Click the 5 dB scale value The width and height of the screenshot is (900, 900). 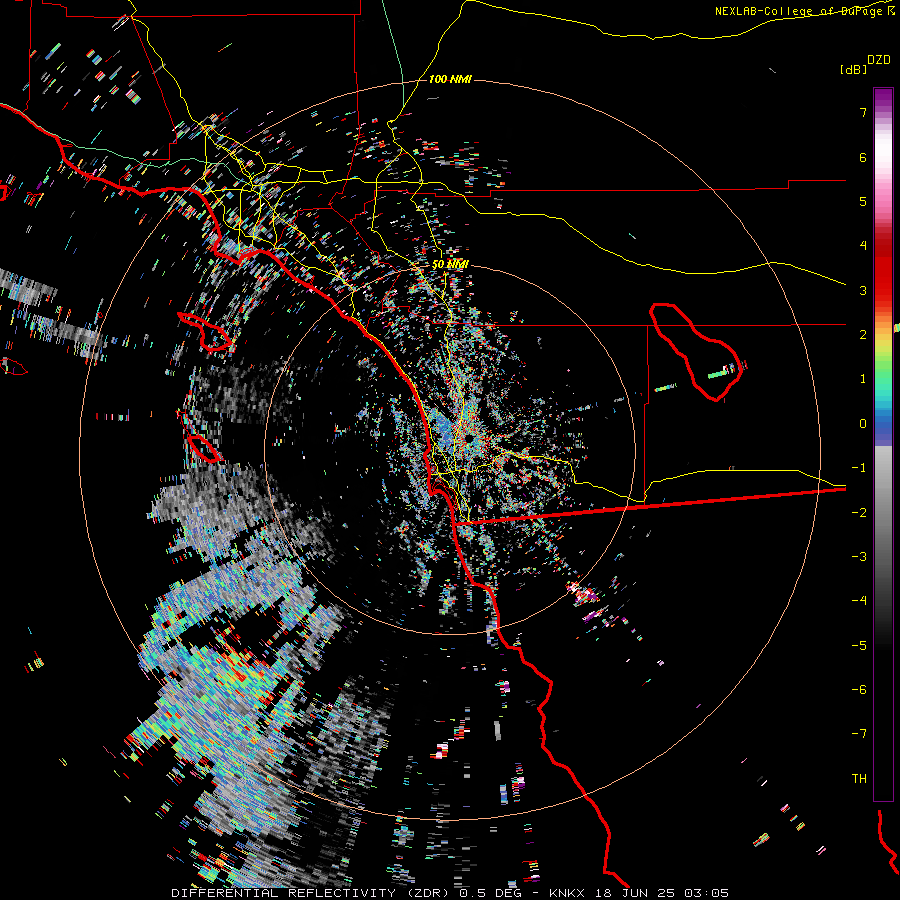[863, 201]
